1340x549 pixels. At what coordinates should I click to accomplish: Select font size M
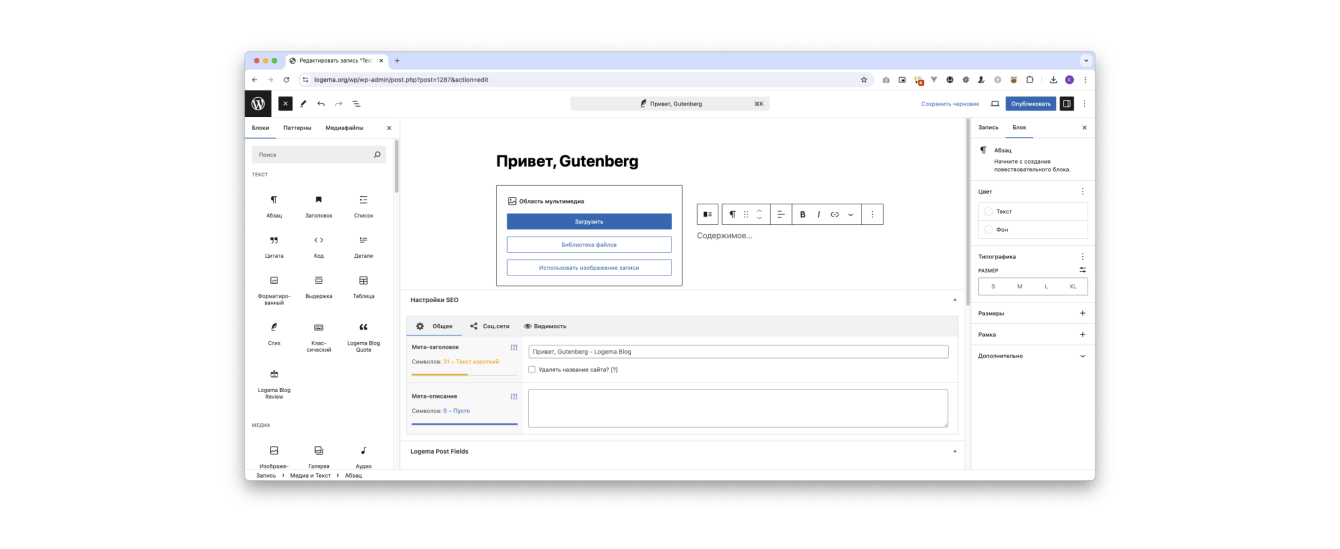click(x=1019, y=286)
